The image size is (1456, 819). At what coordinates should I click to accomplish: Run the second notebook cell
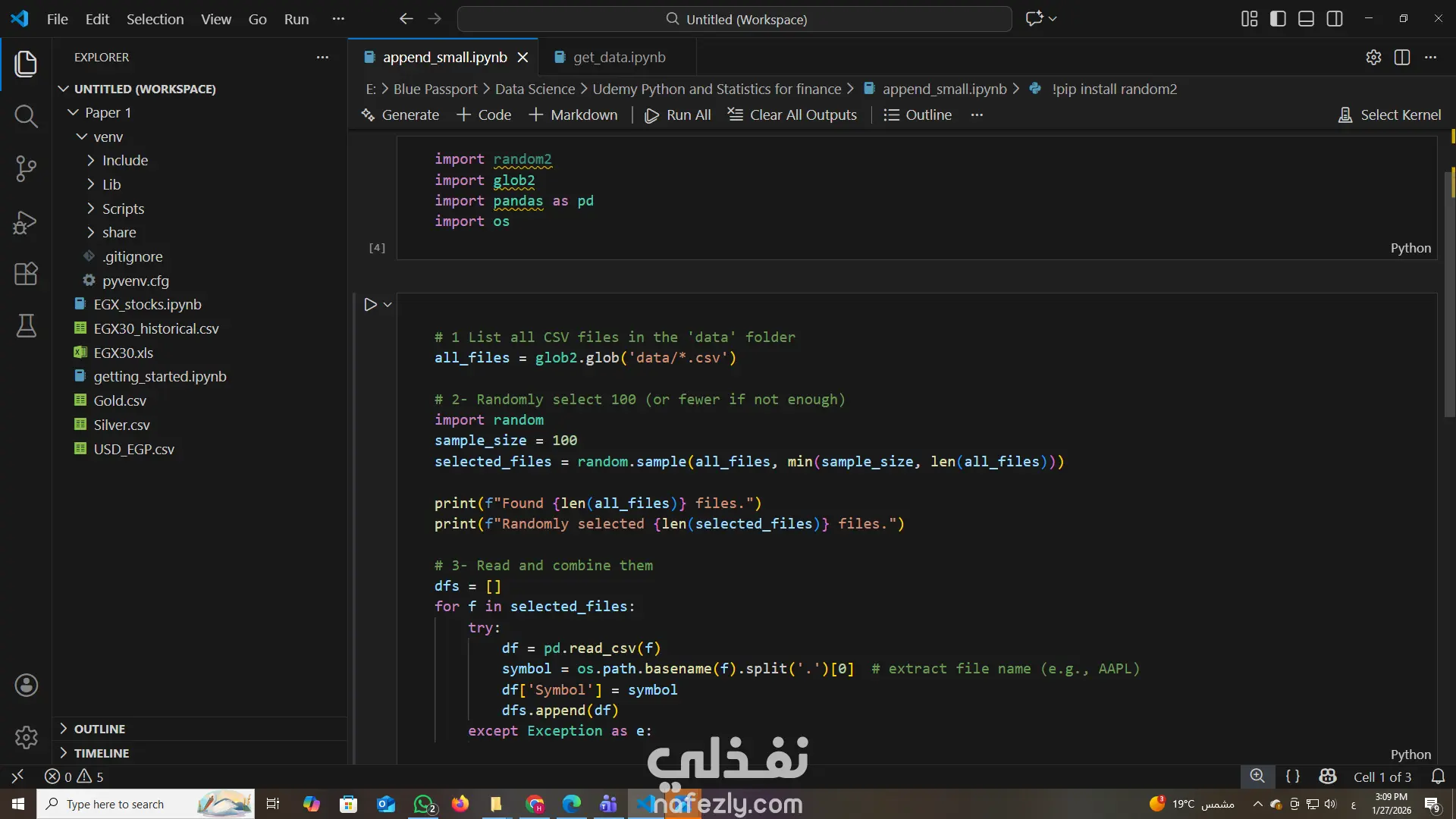370,305
